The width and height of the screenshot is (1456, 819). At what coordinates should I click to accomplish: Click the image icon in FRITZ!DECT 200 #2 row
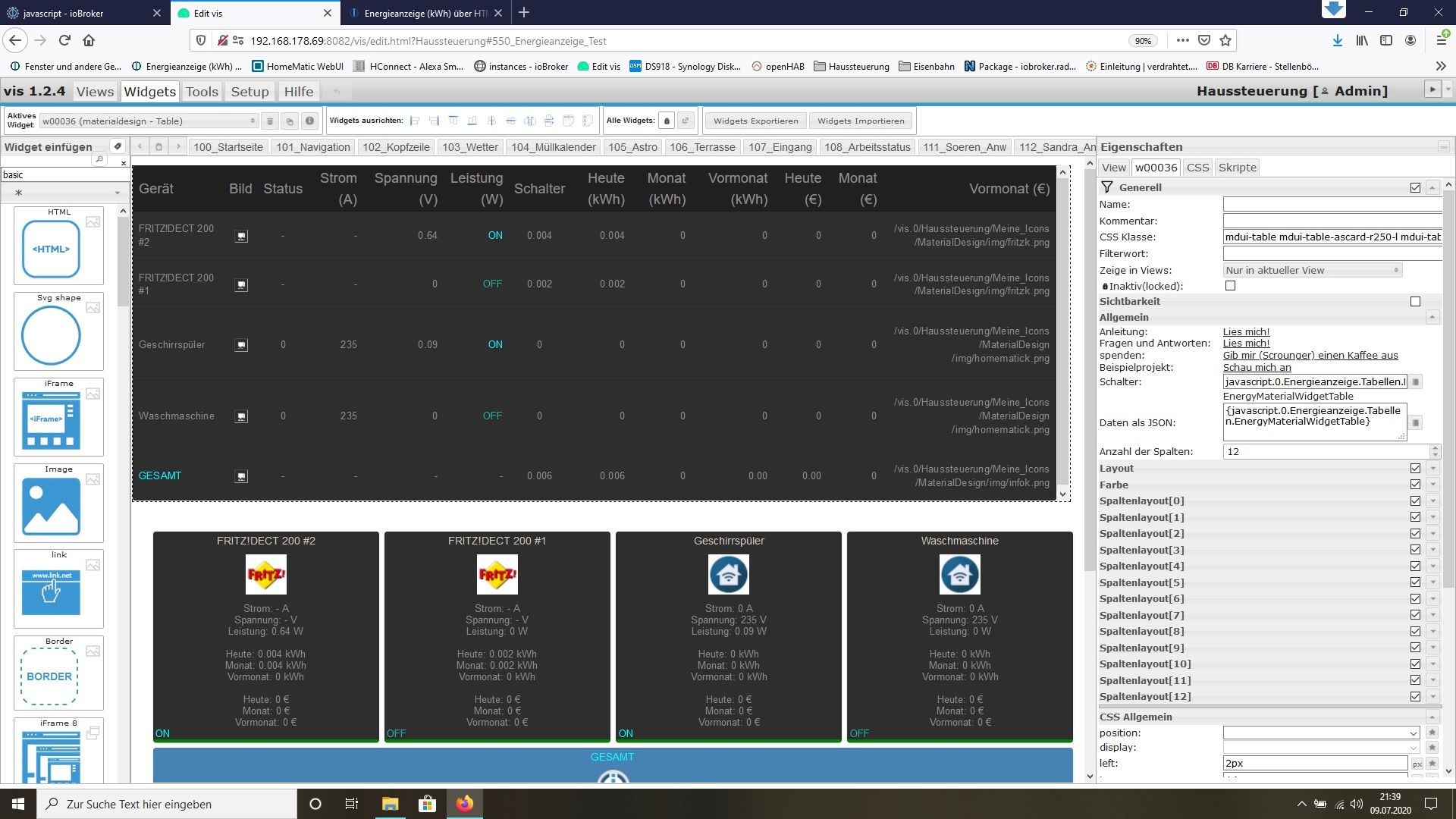click(241, 236)
